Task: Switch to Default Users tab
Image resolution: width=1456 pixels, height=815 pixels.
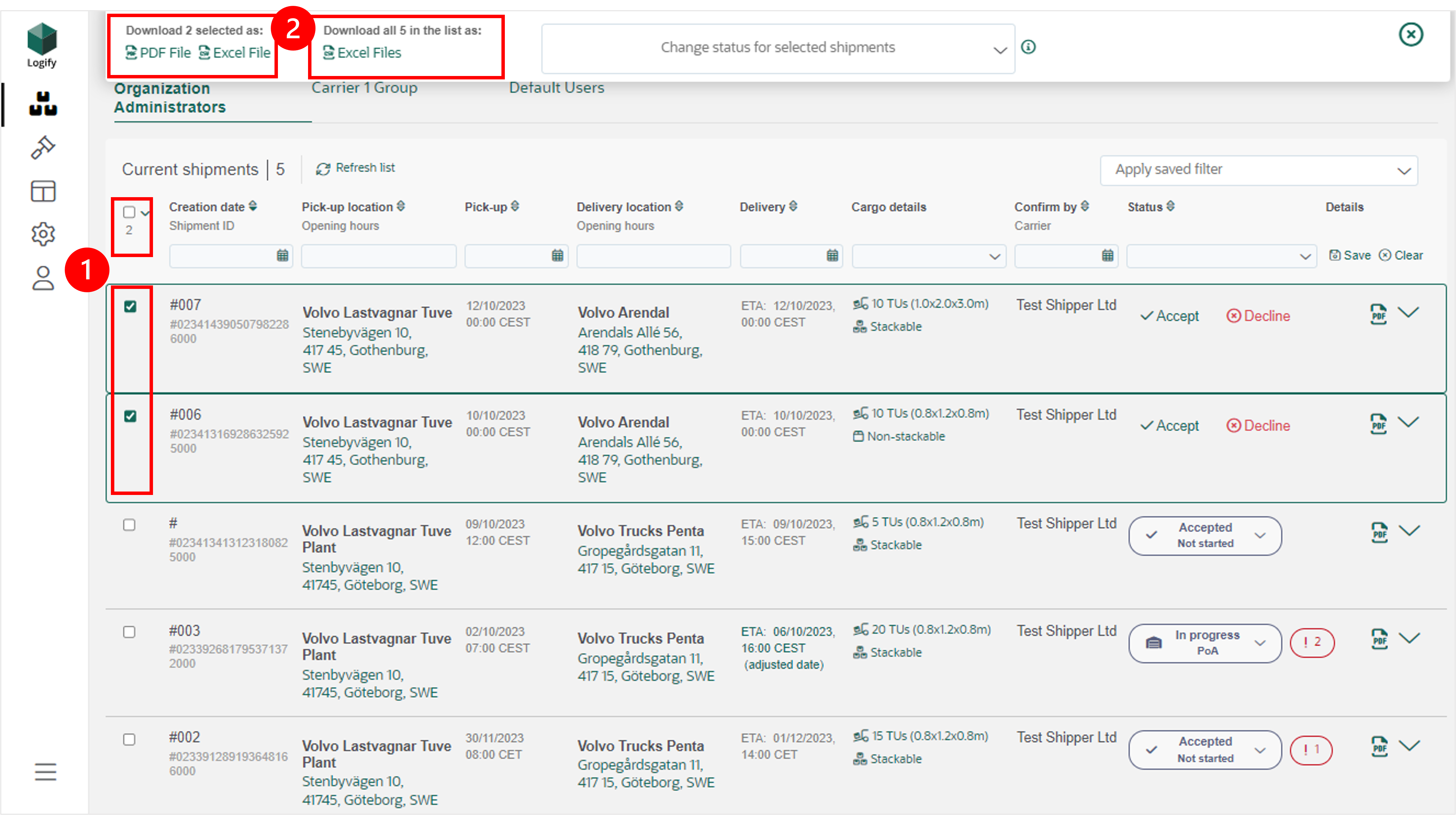Action: [557, 88]
